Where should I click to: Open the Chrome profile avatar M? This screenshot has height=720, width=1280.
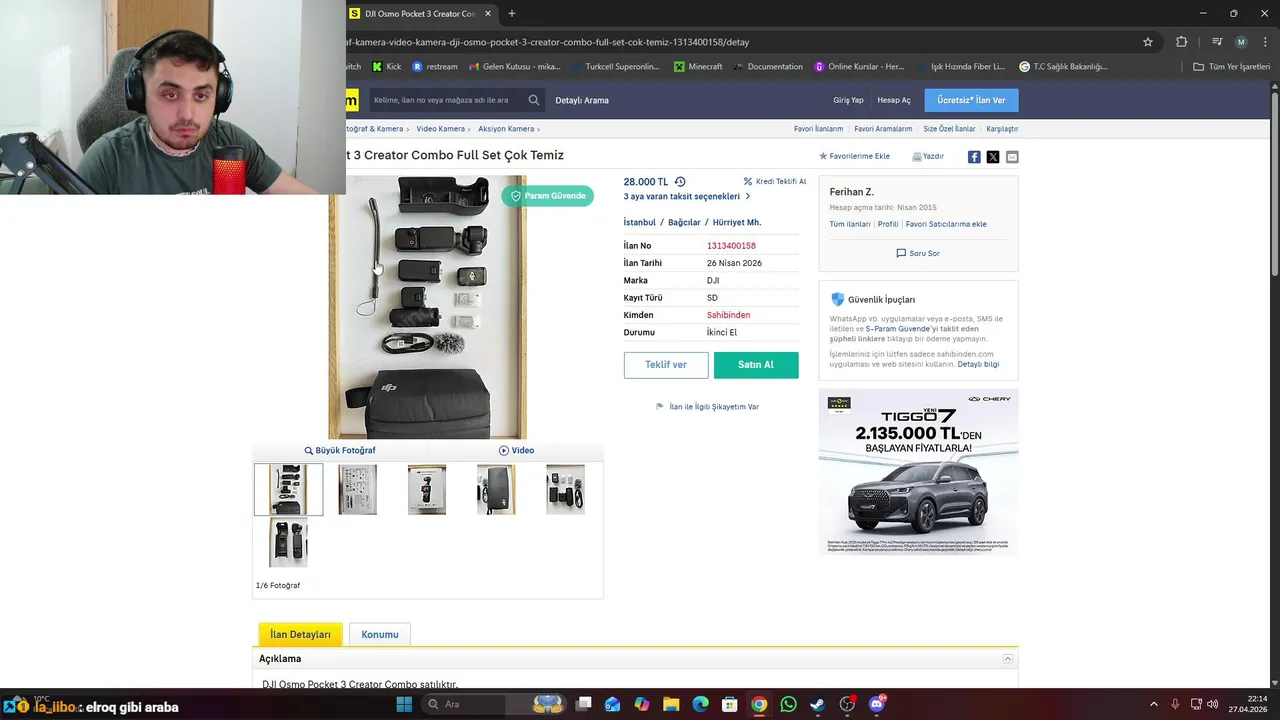click(x=1241, y=42)
